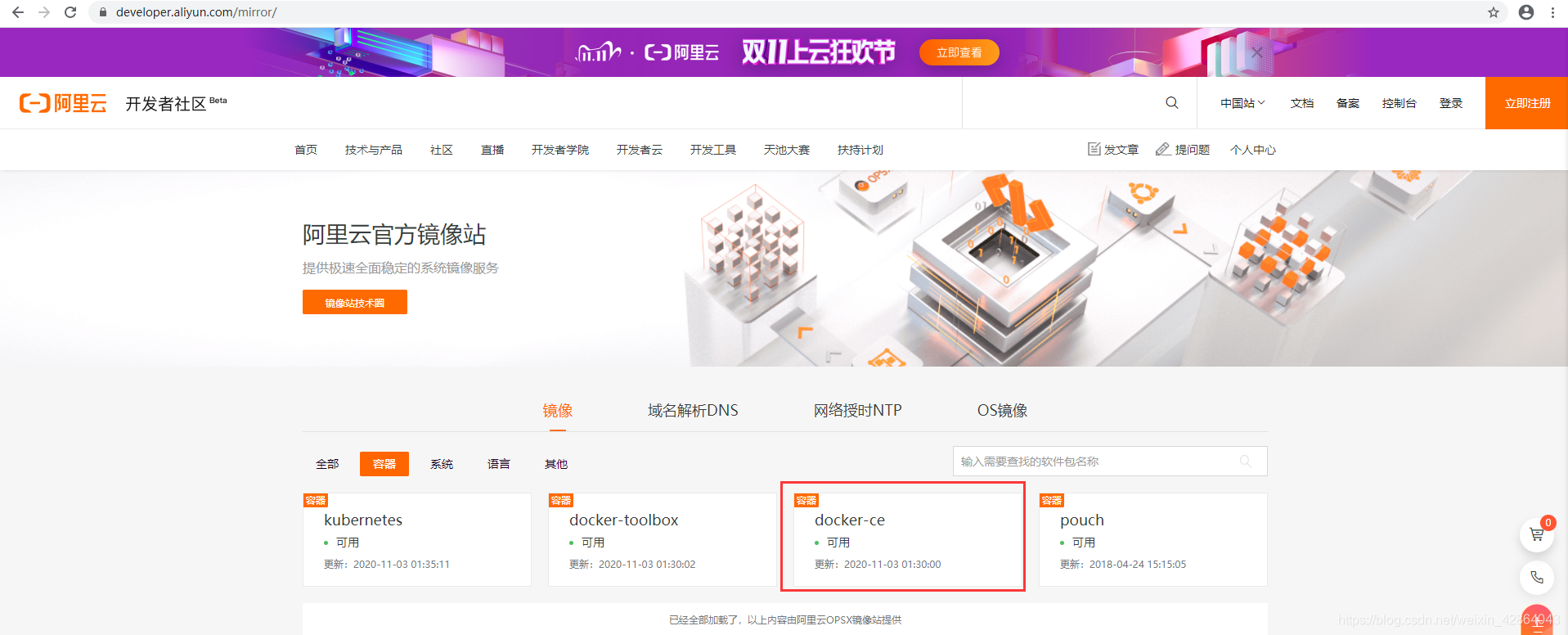Open the 扶持计划 menu item

[x=860, y=150]
